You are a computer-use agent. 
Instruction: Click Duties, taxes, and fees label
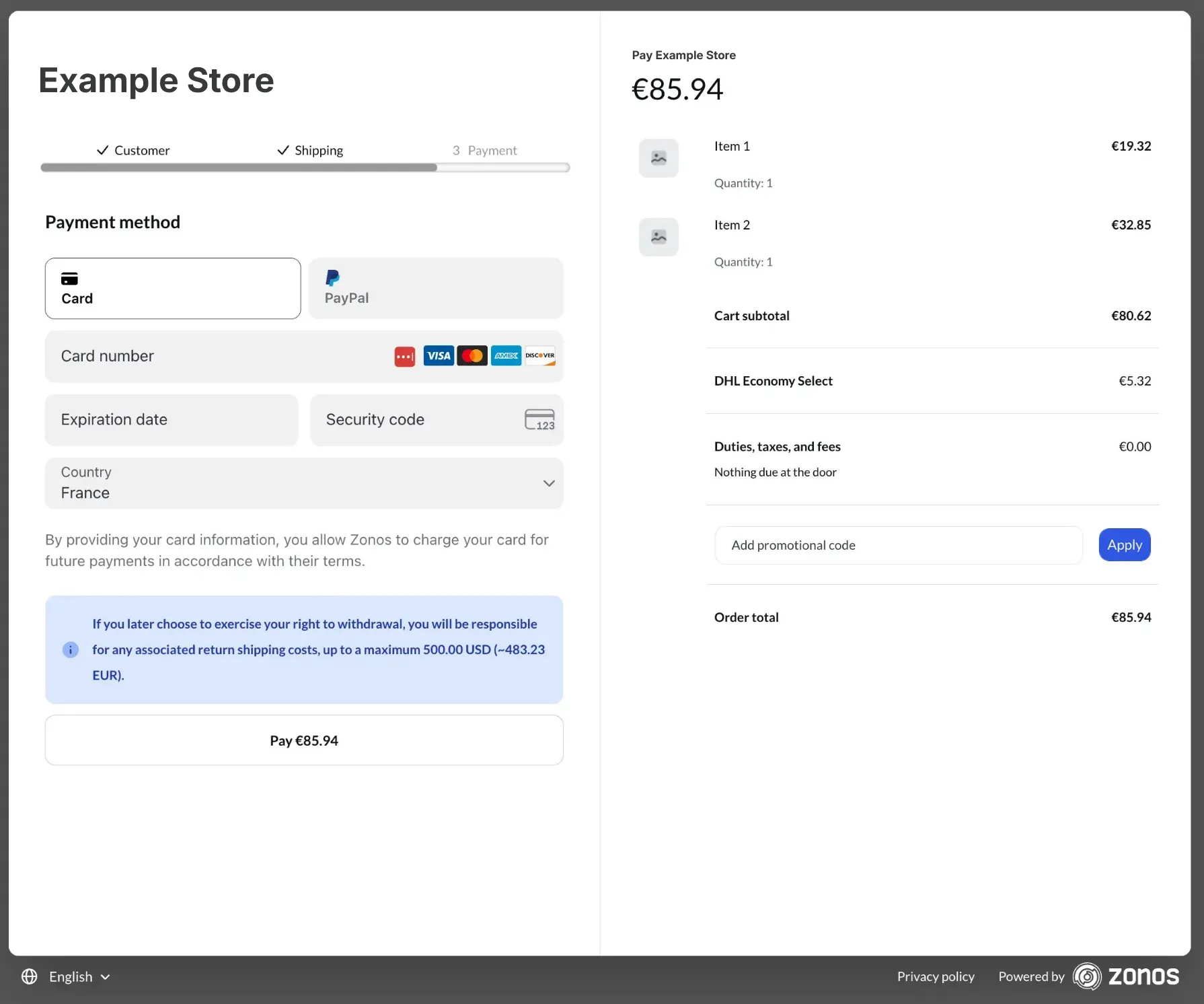click(778, 447)
